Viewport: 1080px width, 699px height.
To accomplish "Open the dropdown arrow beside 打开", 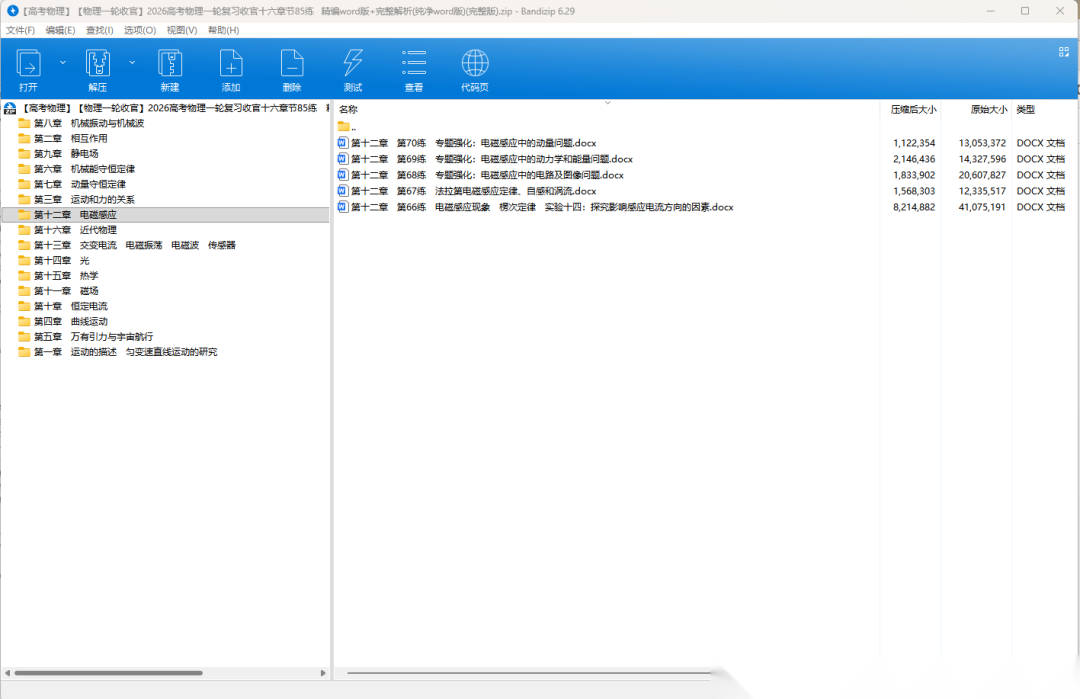I will [x=63, y=62].
